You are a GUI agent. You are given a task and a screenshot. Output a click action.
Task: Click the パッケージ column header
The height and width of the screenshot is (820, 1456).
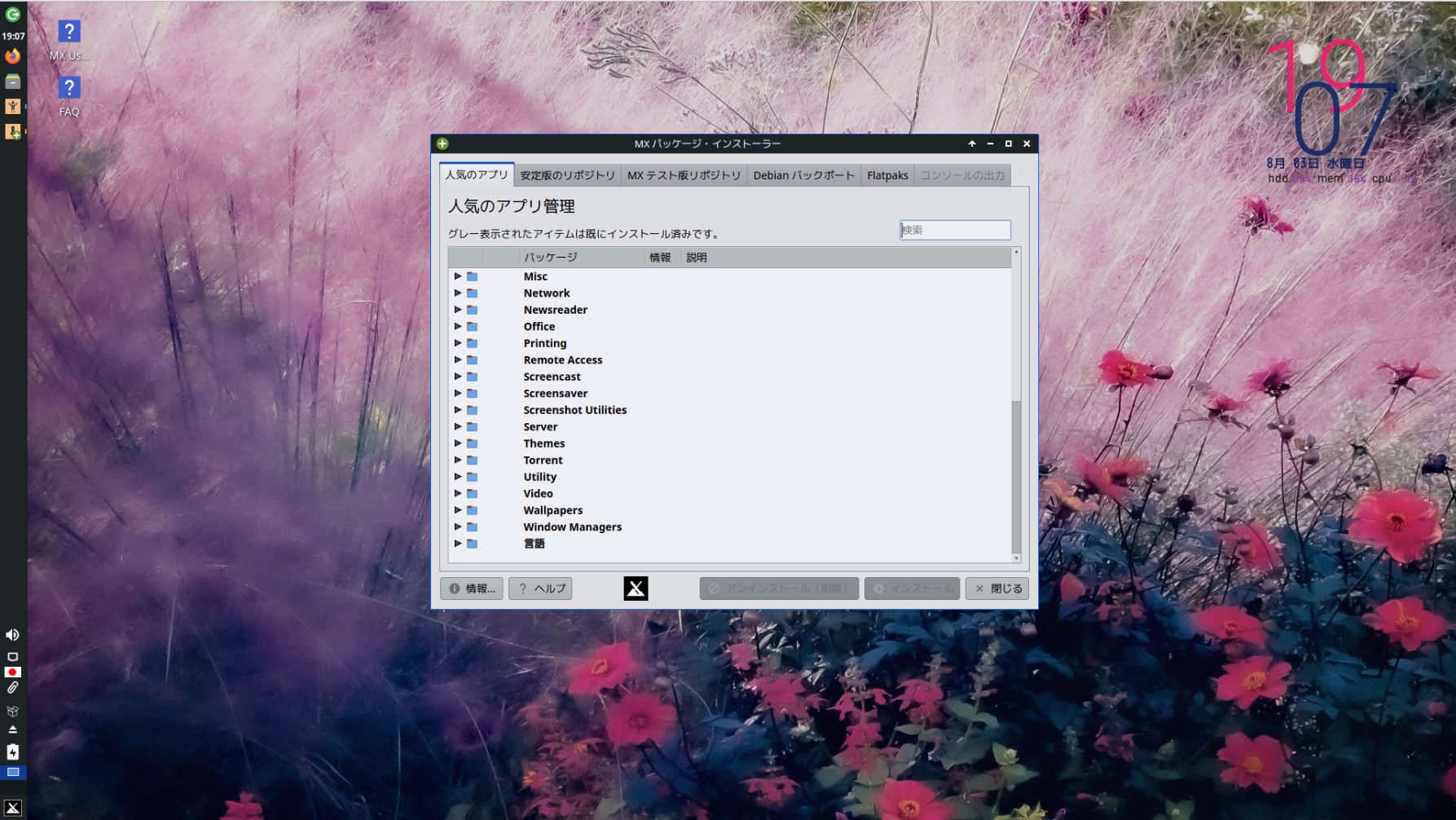pos(582,258)
